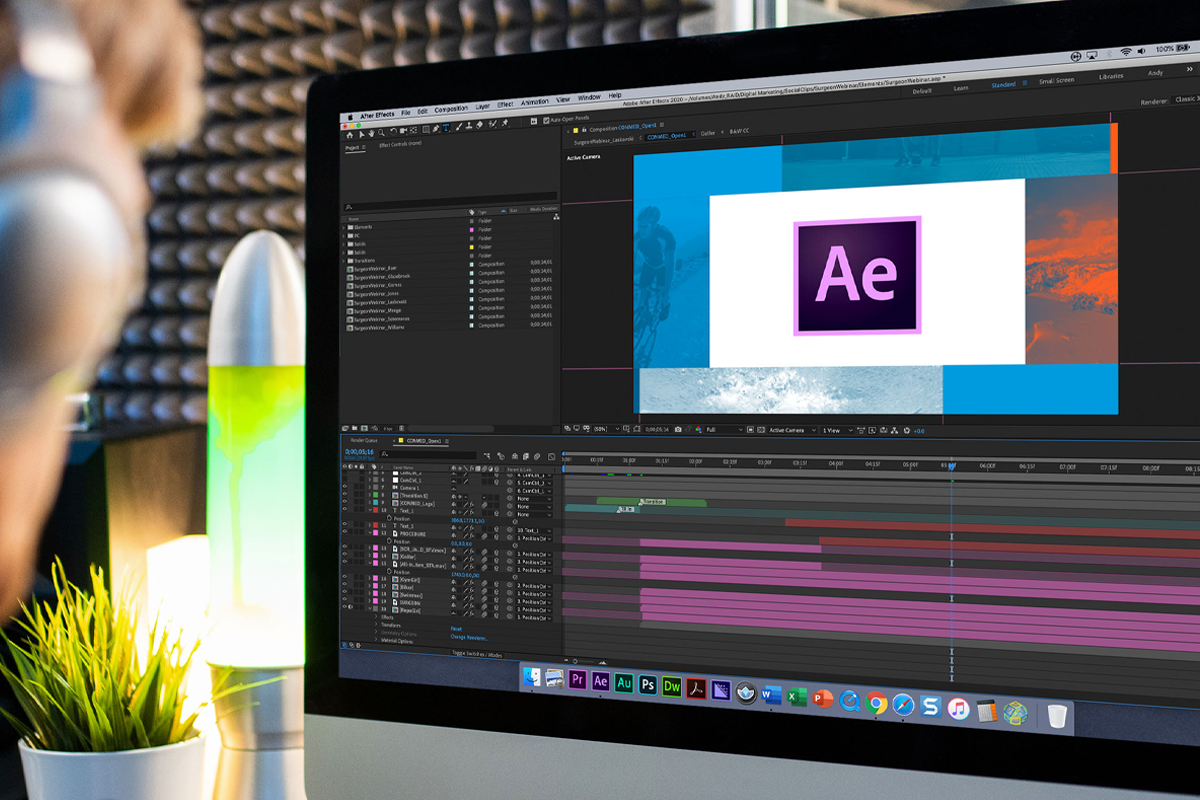Expand the Transform property group
The image size is (1200, 800).
coord(377,624)
